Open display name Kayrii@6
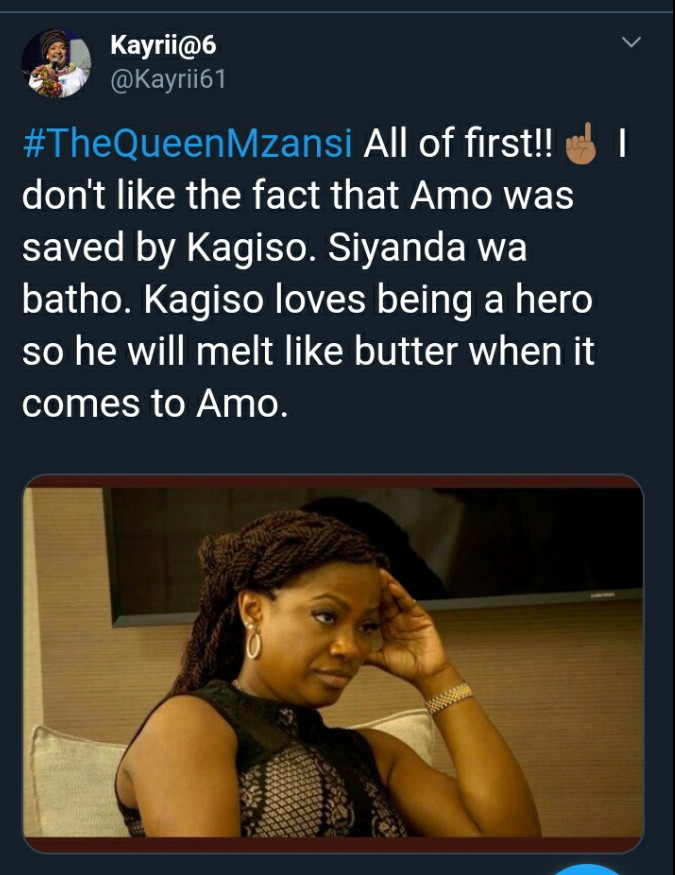Screen dimensions: 675x875 click(x=163, y=45)
